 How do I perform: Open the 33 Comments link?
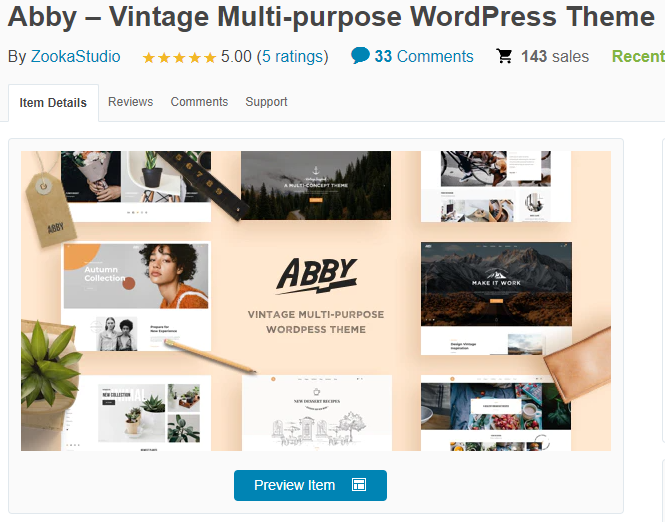(x=424, y=56)
